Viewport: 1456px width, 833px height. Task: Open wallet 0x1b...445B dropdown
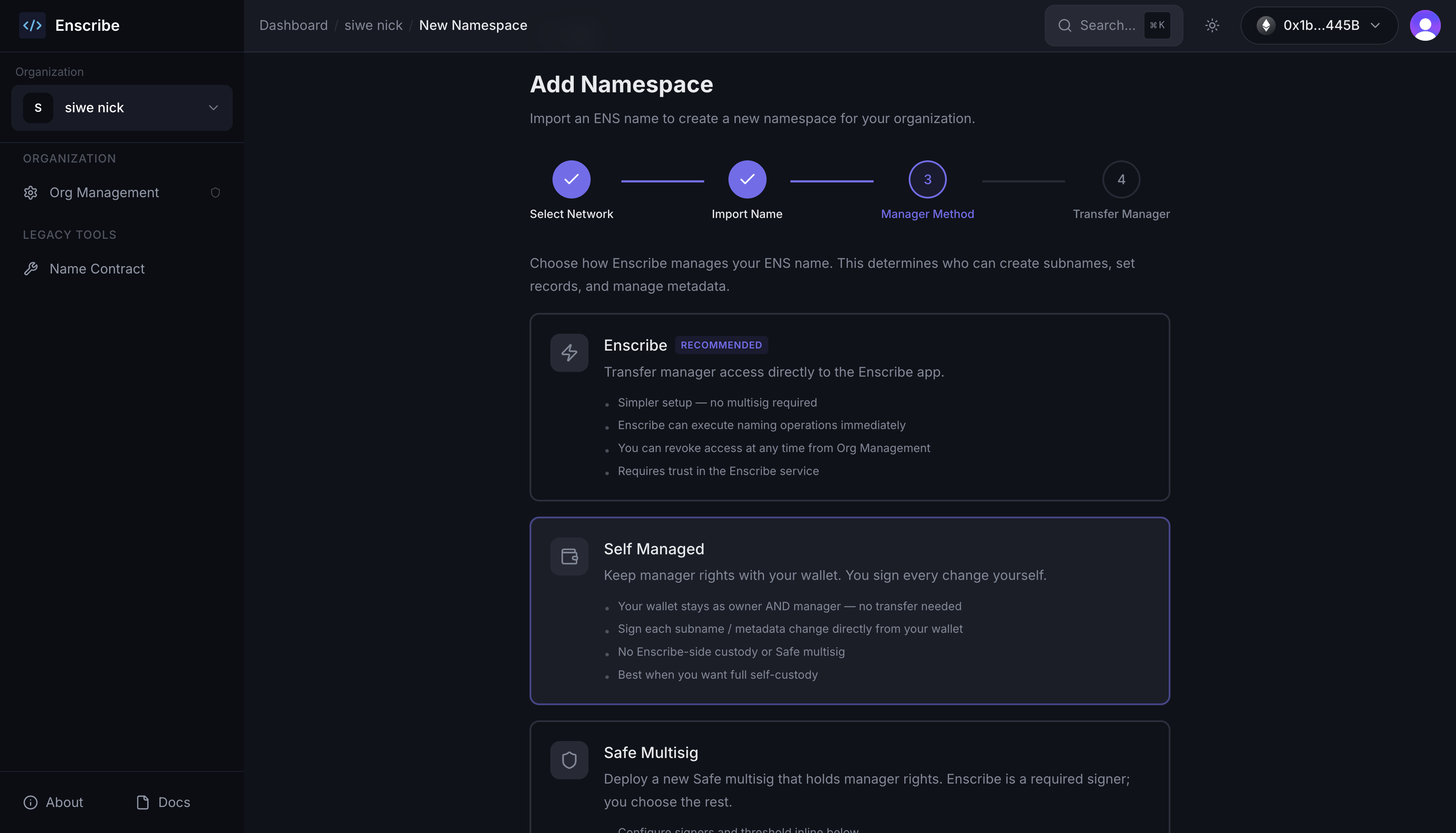click(x=1319, y=25)
